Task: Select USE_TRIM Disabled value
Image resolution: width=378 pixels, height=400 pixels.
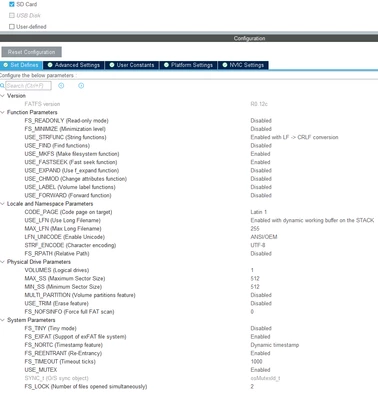Action: [x=261, y=303]
